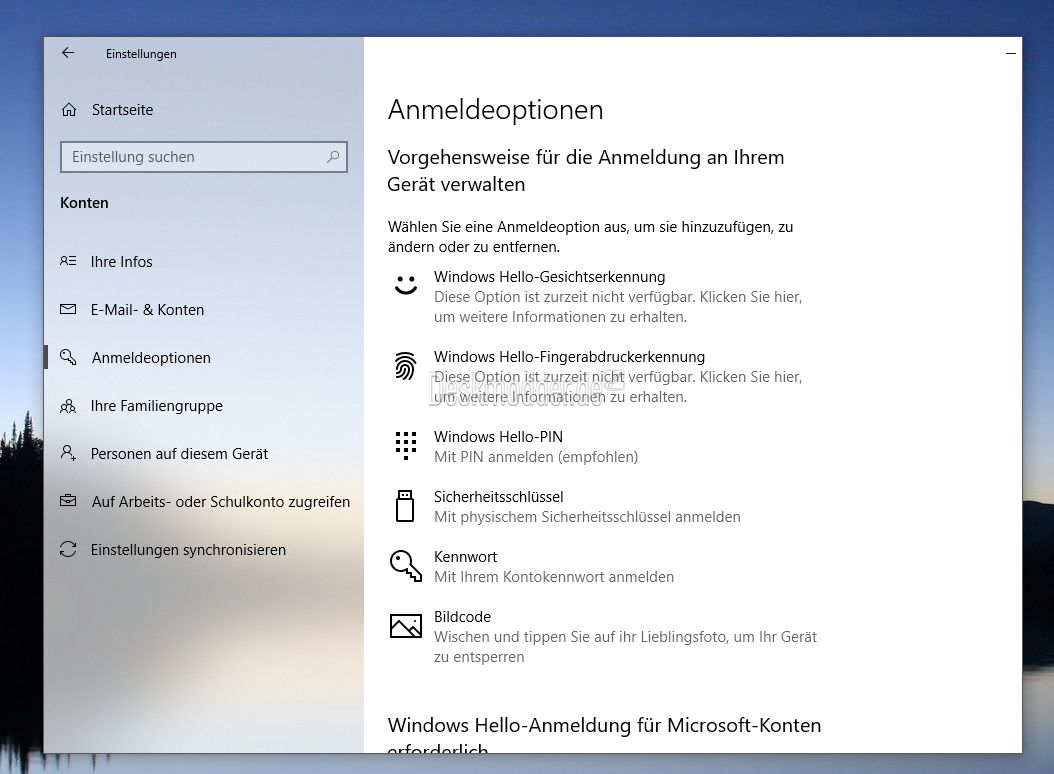Click 'Mit physischem Sicherheitsschlüssel anmelden' text
Viewport: 1054px width, 774px height.
(x=587, y=517)
